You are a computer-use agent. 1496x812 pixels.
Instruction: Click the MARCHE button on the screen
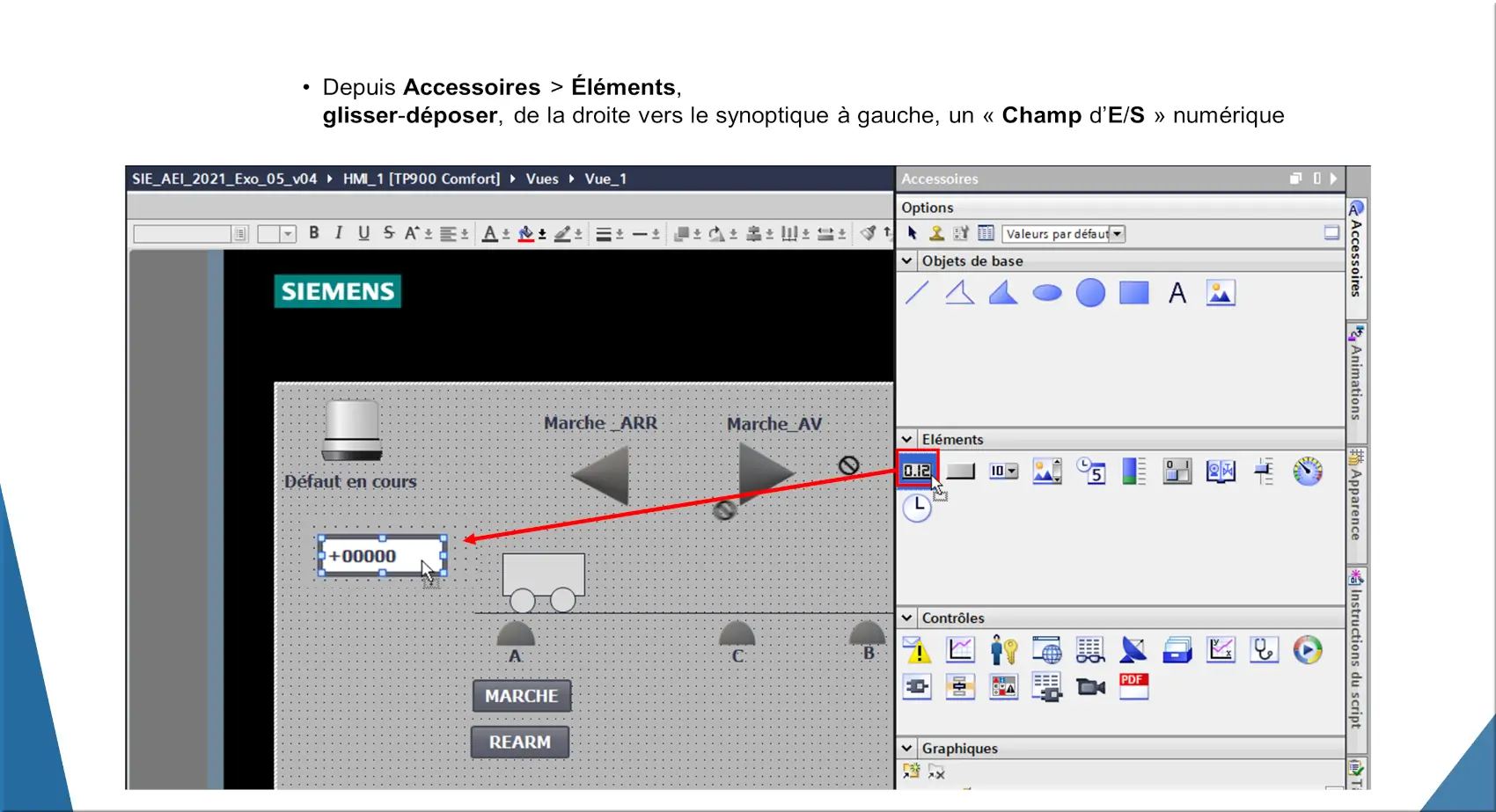(x=522, y=696)
